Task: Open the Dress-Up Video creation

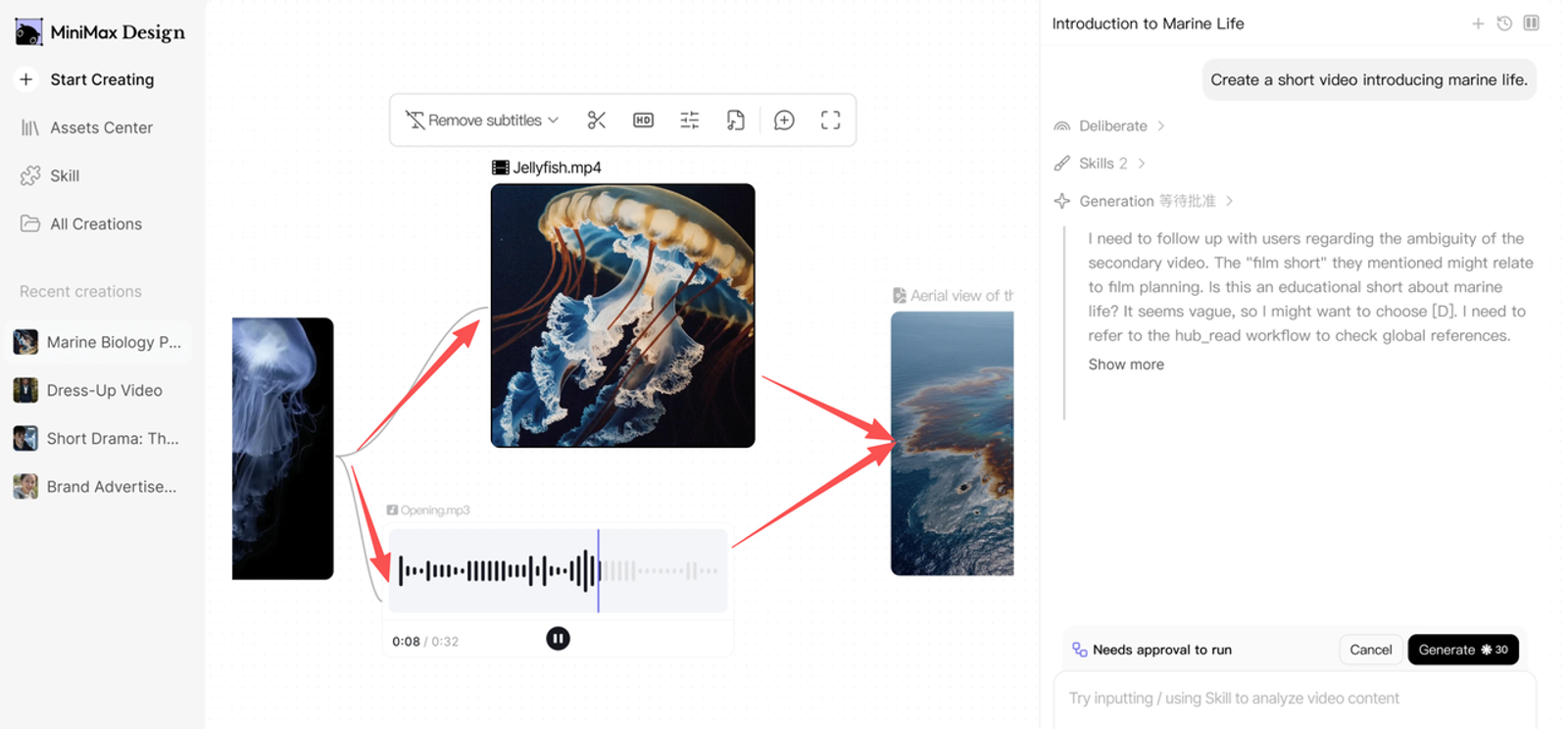Action: pyautogui.click(x=98, y=390)
